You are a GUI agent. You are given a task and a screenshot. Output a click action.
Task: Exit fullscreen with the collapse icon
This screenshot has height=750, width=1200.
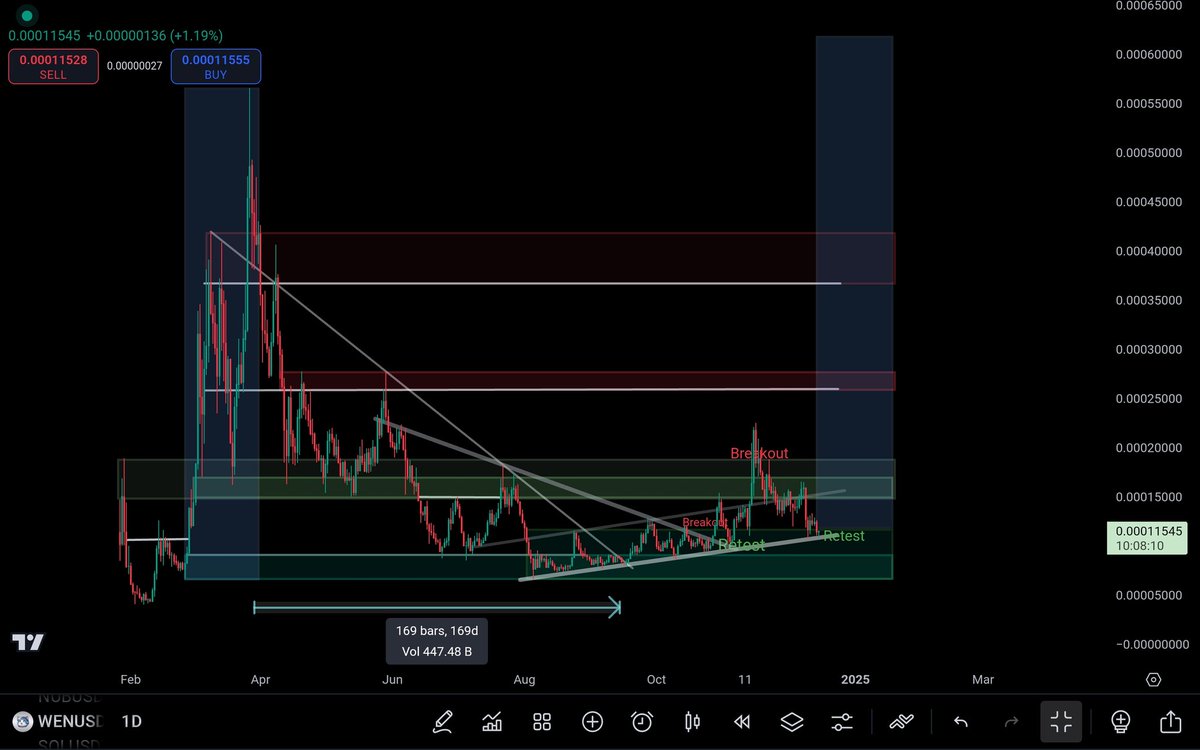click(1061, 721)
